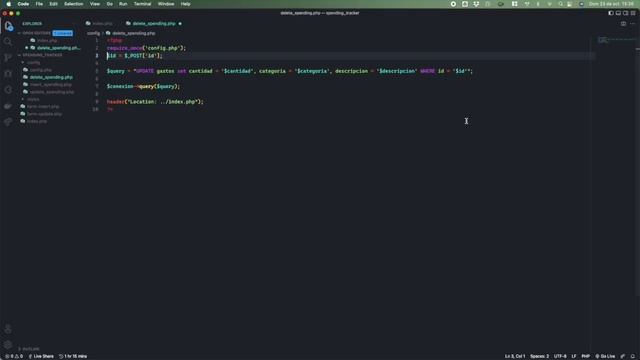
Task: Click the unsaved badge in Open Editors
Action: pyautogui.click(x=62, y=33)
